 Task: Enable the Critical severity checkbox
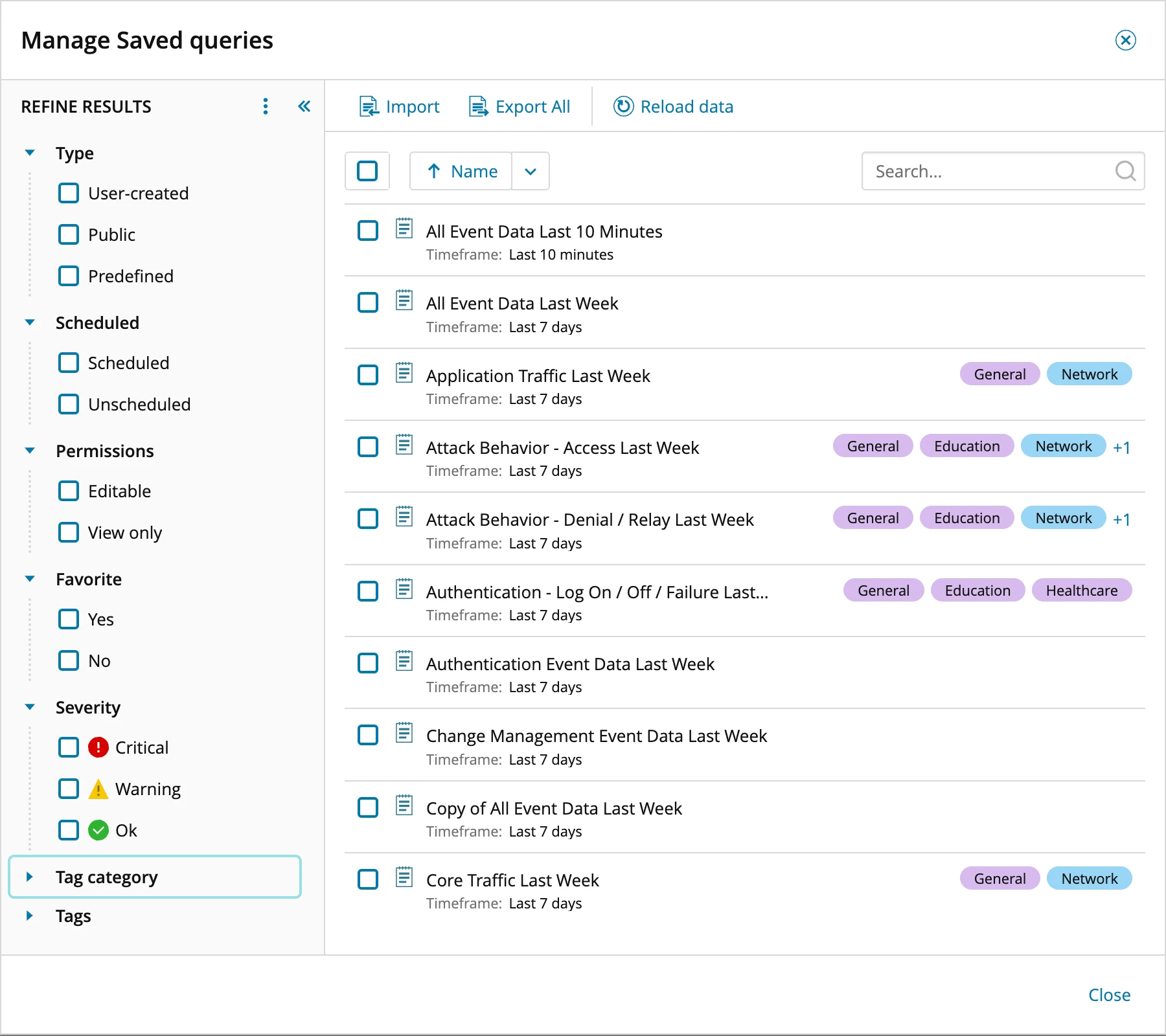coord(69,747)
